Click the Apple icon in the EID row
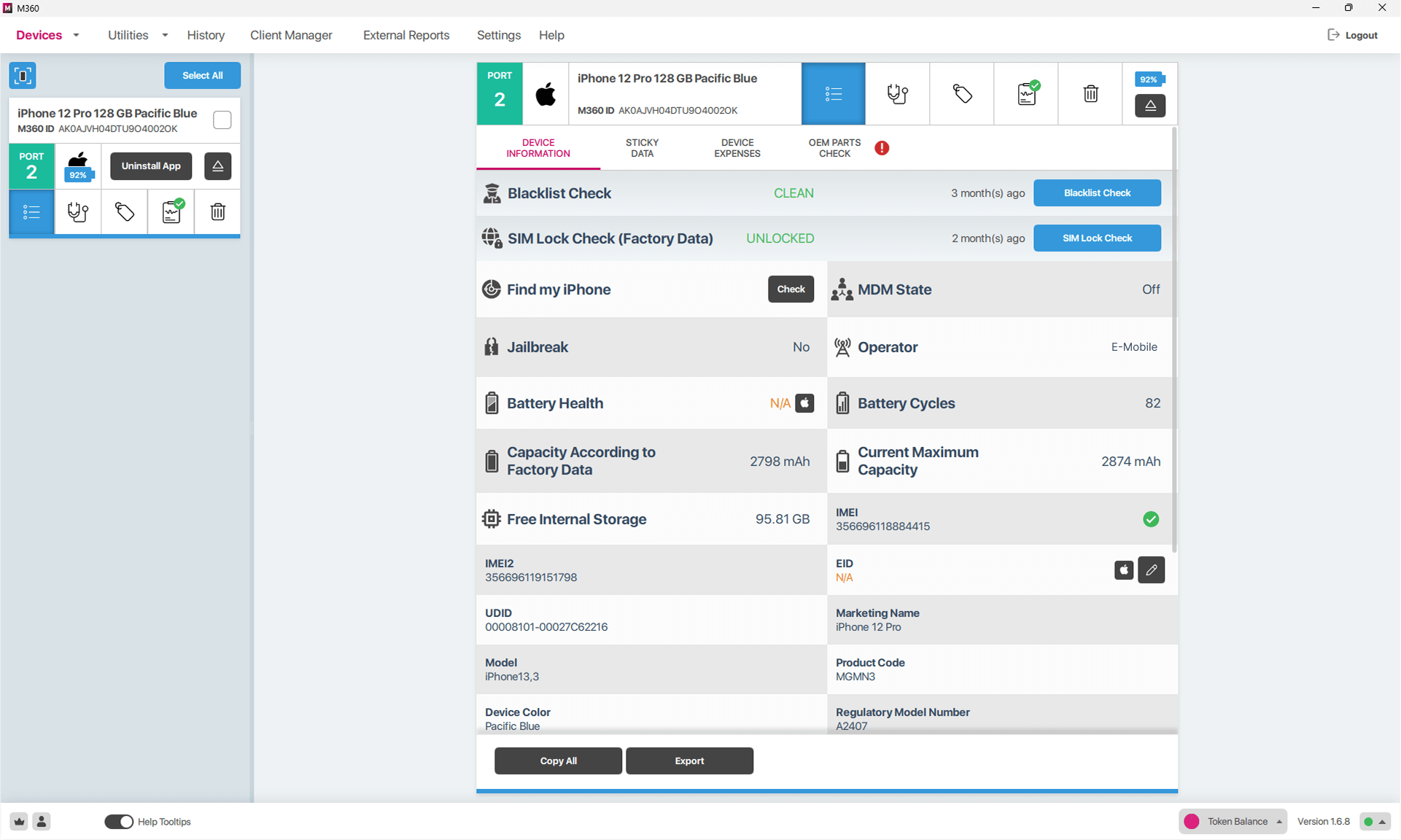1401x840 pixels. pos(1124,570)
